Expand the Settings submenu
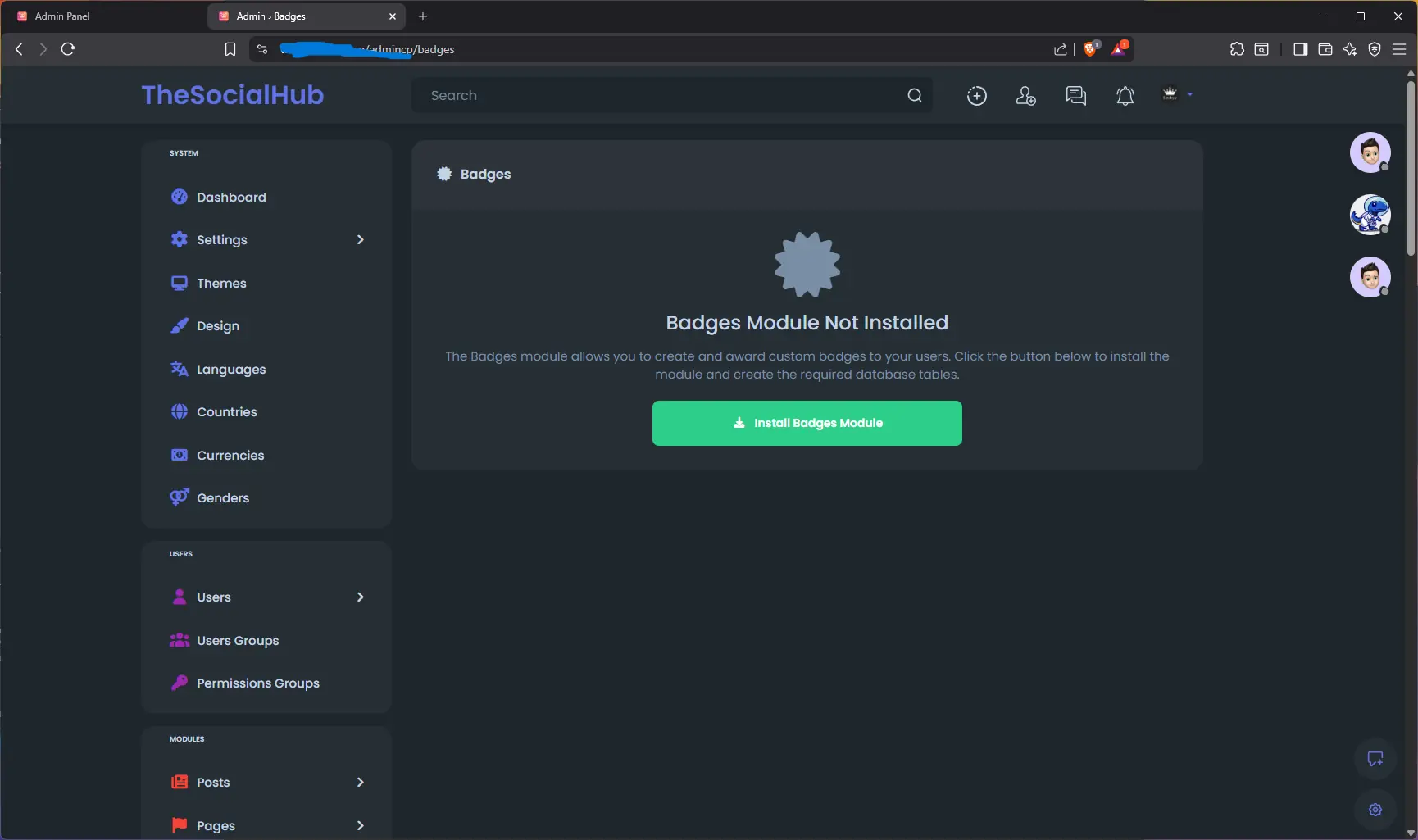The image size is (1418, 840). click(360, 240)
